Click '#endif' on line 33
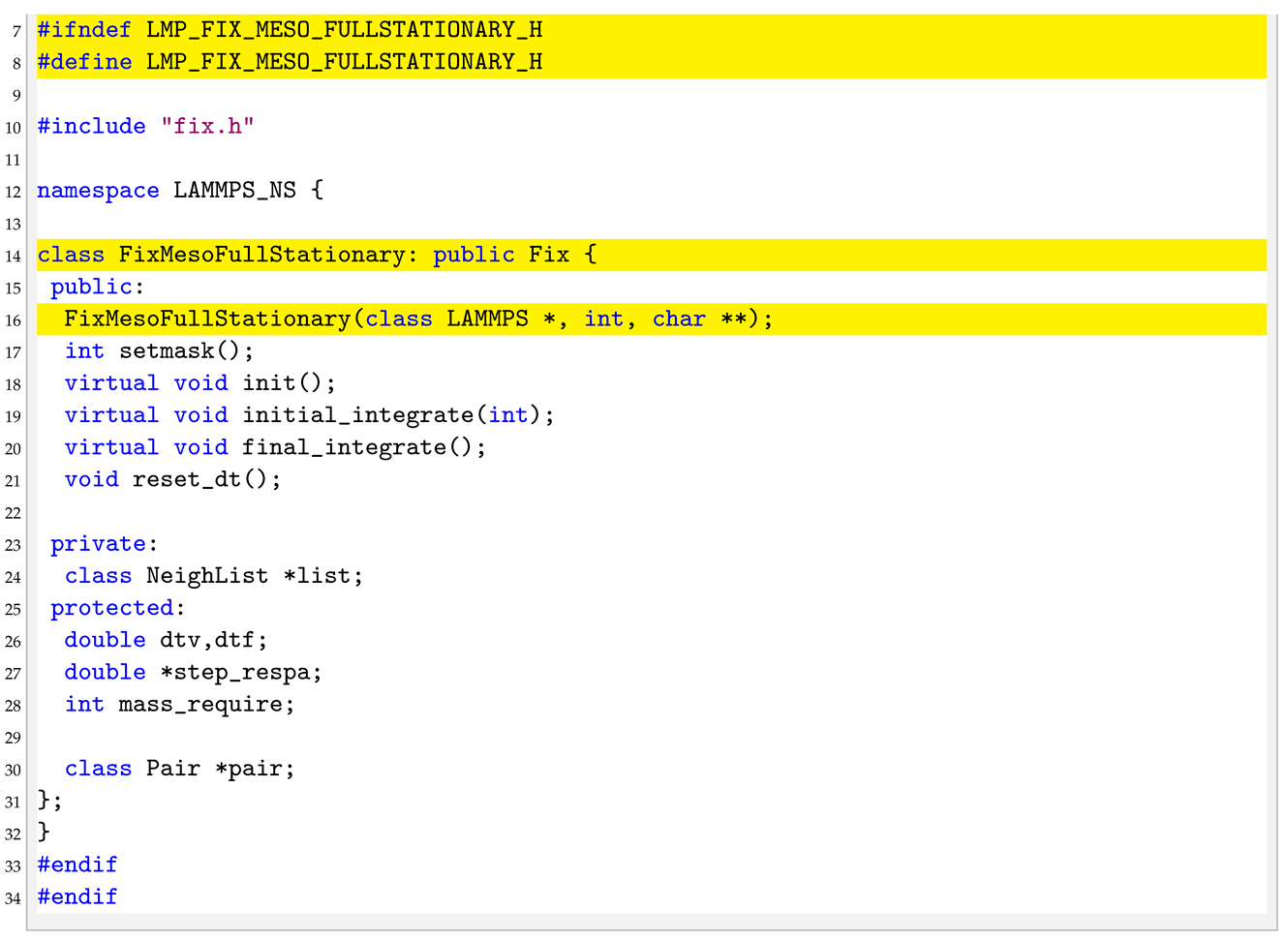The height and width of the screenshot is (940, 1288). tap(77, 864)
